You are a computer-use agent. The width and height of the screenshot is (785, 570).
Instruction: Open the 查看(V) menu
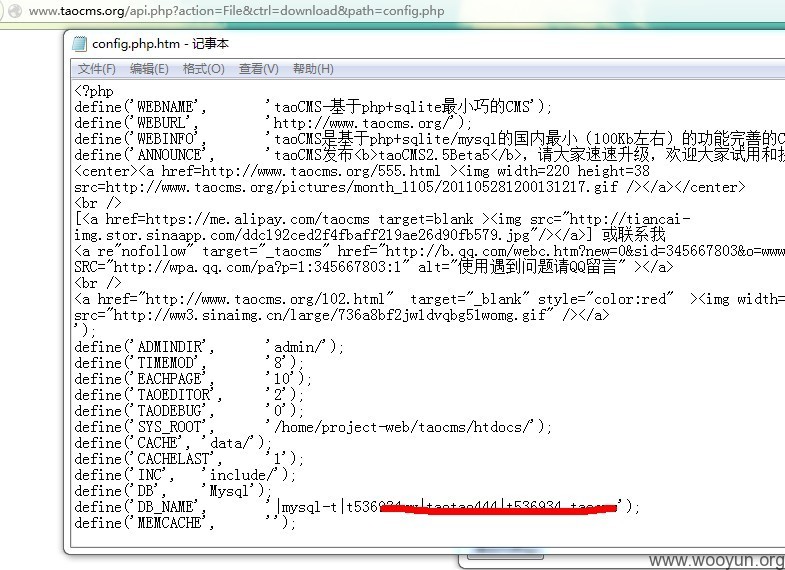pyautogui.click(x=258, y=69)
